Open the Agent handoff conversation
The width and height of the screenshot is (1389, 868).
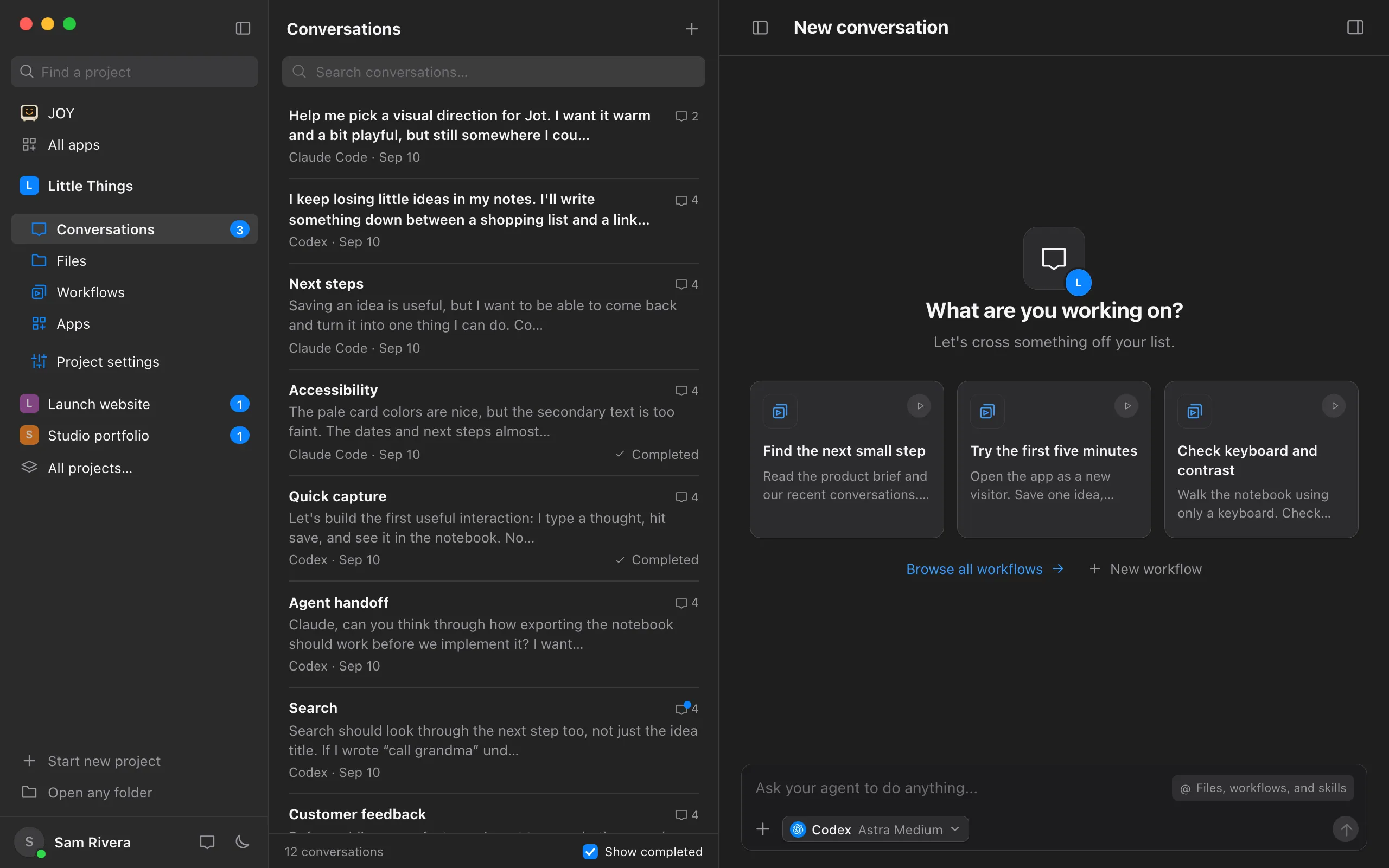click(494, 634)
